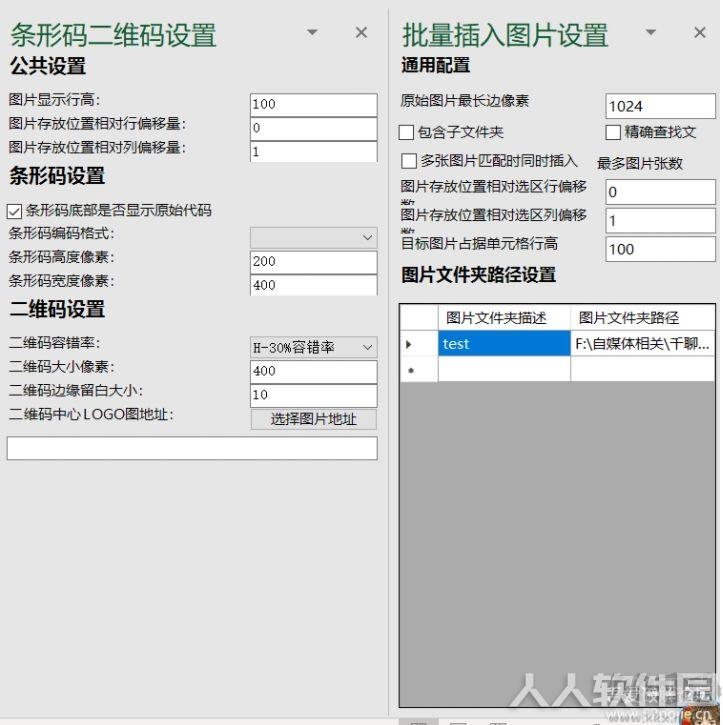The image size is (723, 725).
Task: Enable the 精确查找文 checkbox
Action: (x=613, y=133)
